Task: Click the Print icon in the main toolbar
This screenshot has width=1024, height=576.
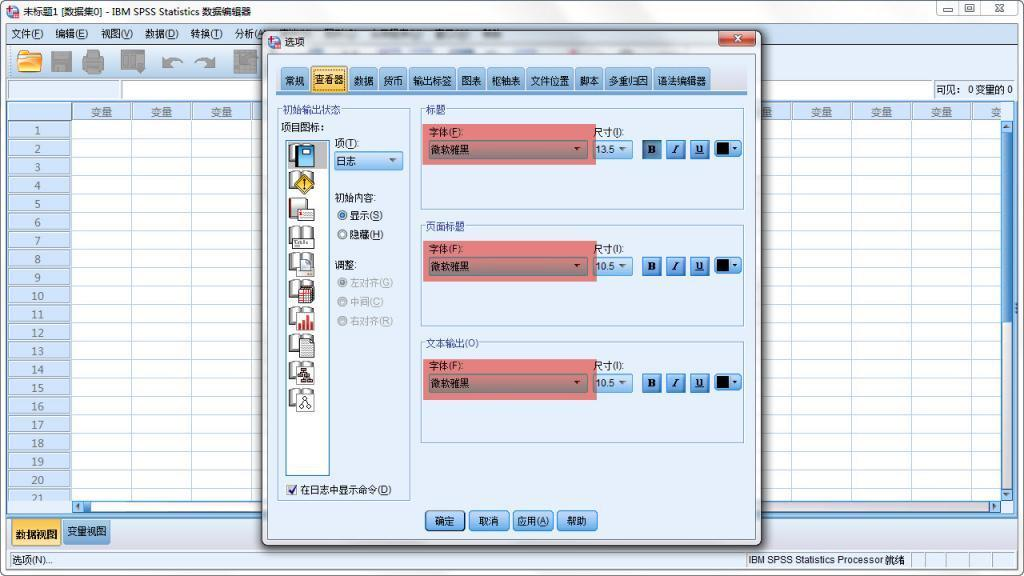Action: coord(93,62)
